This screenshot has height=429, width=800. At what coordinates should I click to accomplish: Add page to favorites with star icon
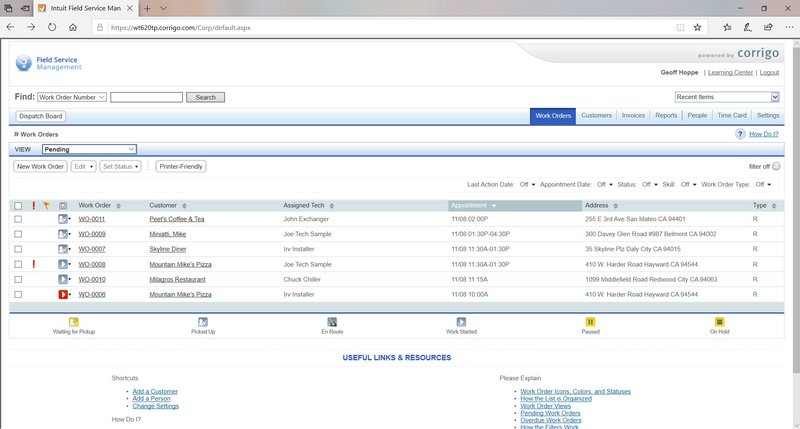(697, 28)
